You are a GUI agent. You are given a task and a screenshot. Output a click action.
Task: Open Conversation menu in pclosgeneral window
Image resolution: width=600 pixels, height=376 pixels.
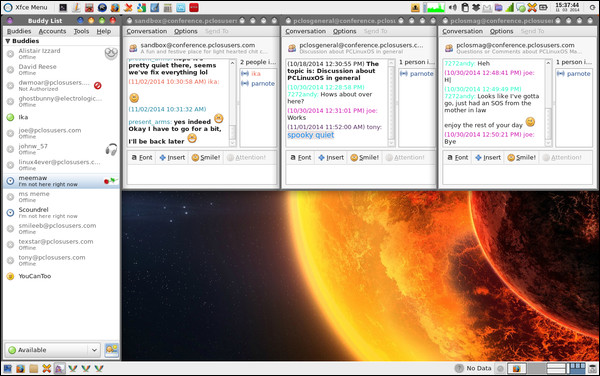tap(305, 31)
